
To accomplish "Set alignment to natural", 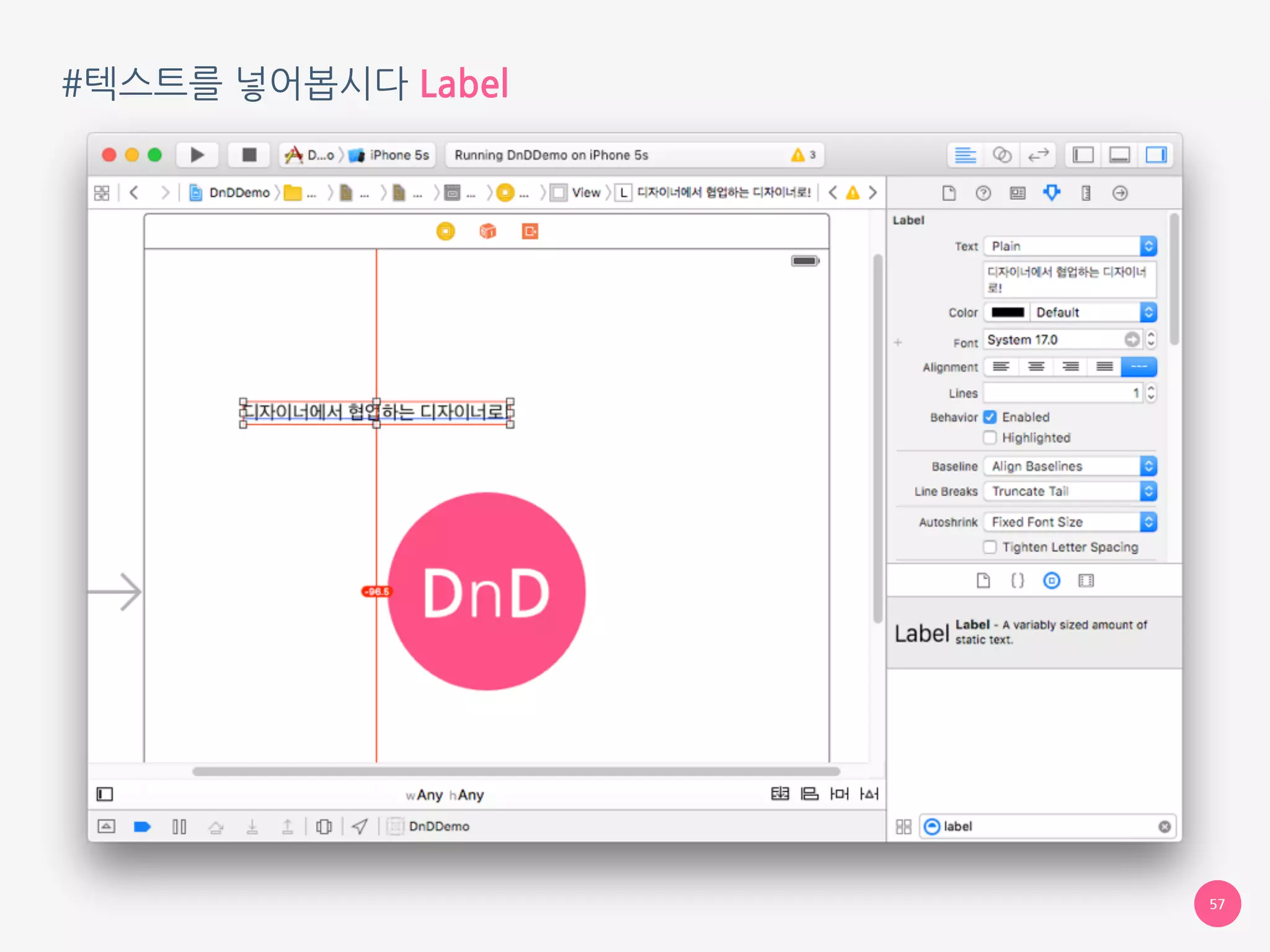I will tap(1139, 367).
